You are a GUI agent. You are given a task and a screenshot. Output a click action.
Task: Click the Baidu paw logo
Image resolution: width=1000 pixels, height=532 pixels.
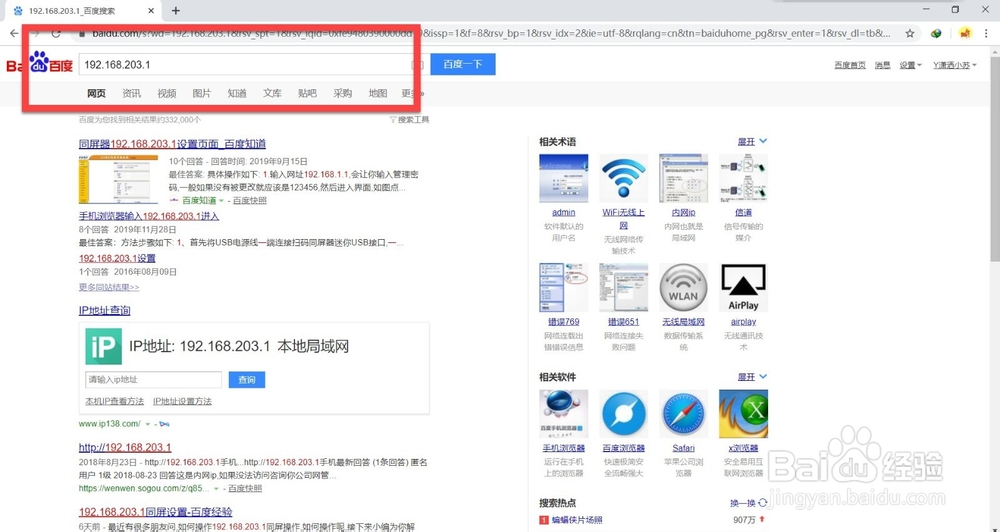[40, 64]
